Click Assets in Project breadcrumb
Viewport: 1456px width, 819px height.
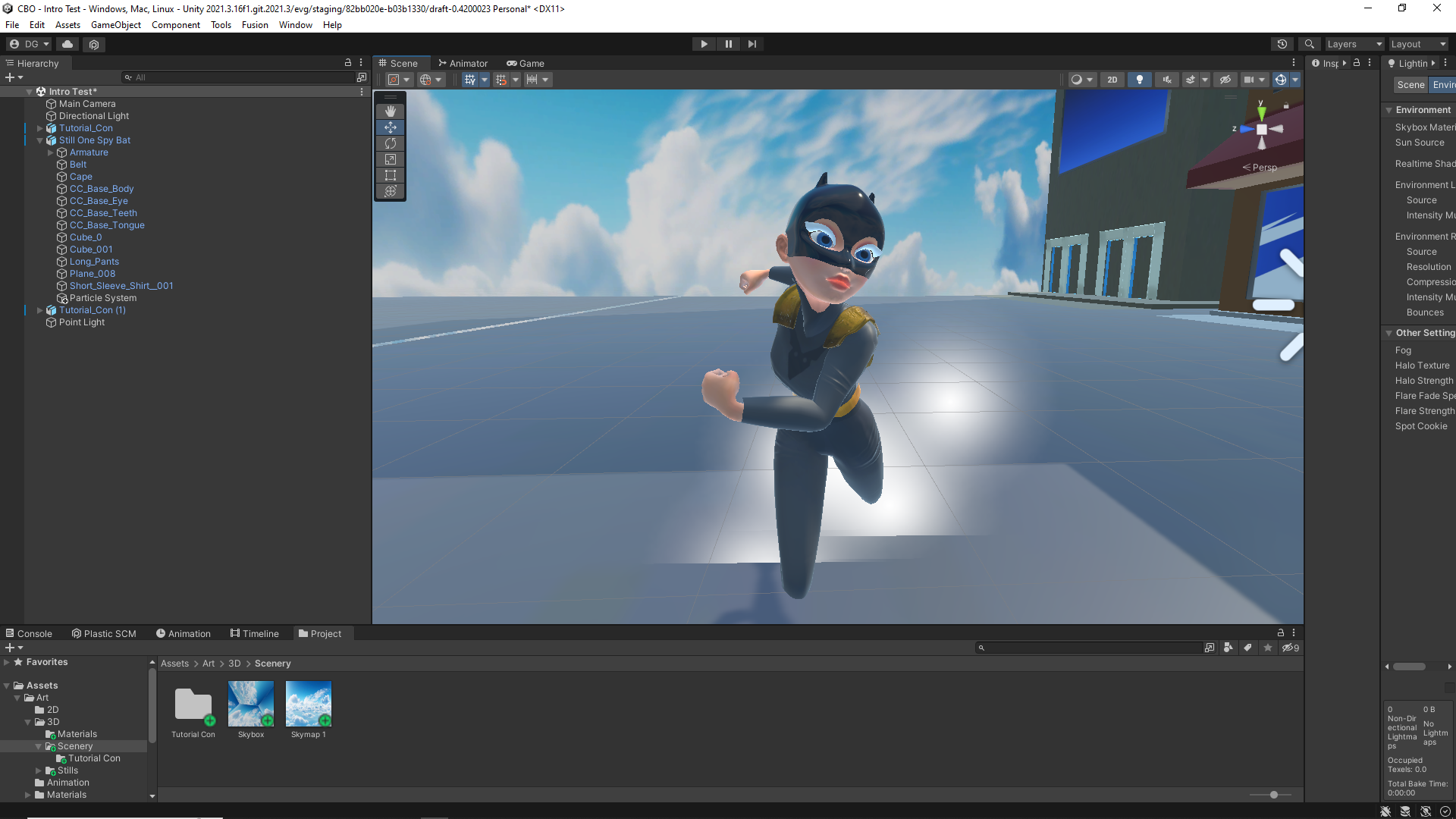click(x=174, y=664)
